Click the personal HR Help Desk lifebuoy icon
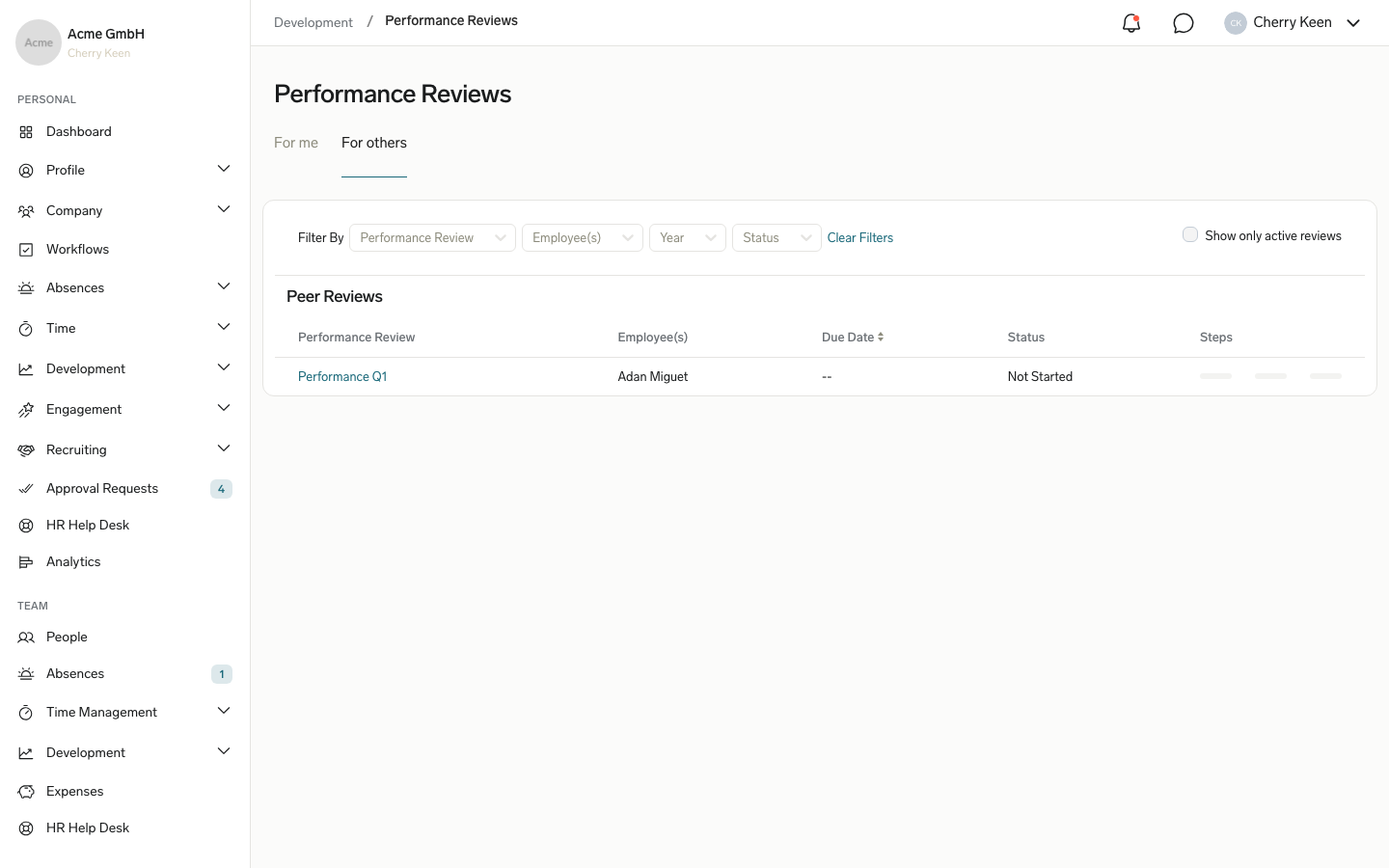Viewport: 1389px width, 868px height. coord(26,526)
